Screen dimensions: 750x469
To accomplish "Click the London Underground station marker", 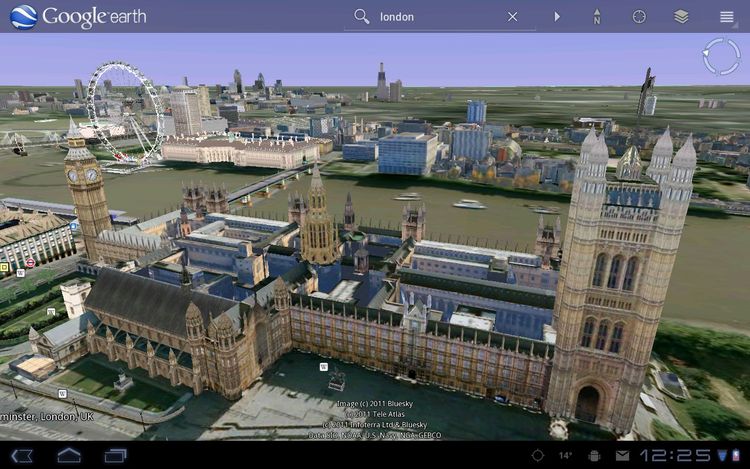I will (31, 262).
